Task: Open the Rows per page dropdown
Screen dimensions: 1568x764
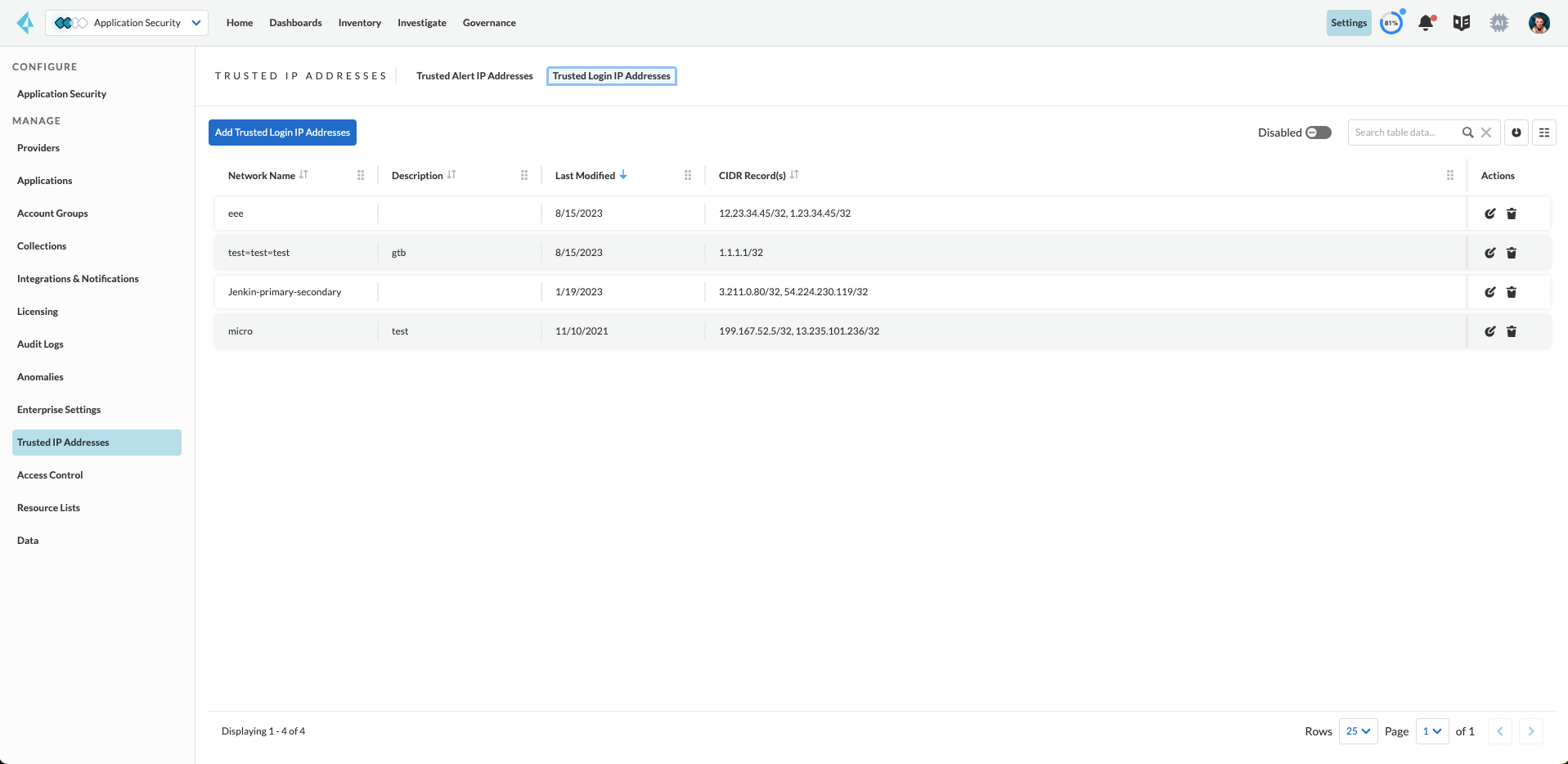Action: click(1359, 731)
